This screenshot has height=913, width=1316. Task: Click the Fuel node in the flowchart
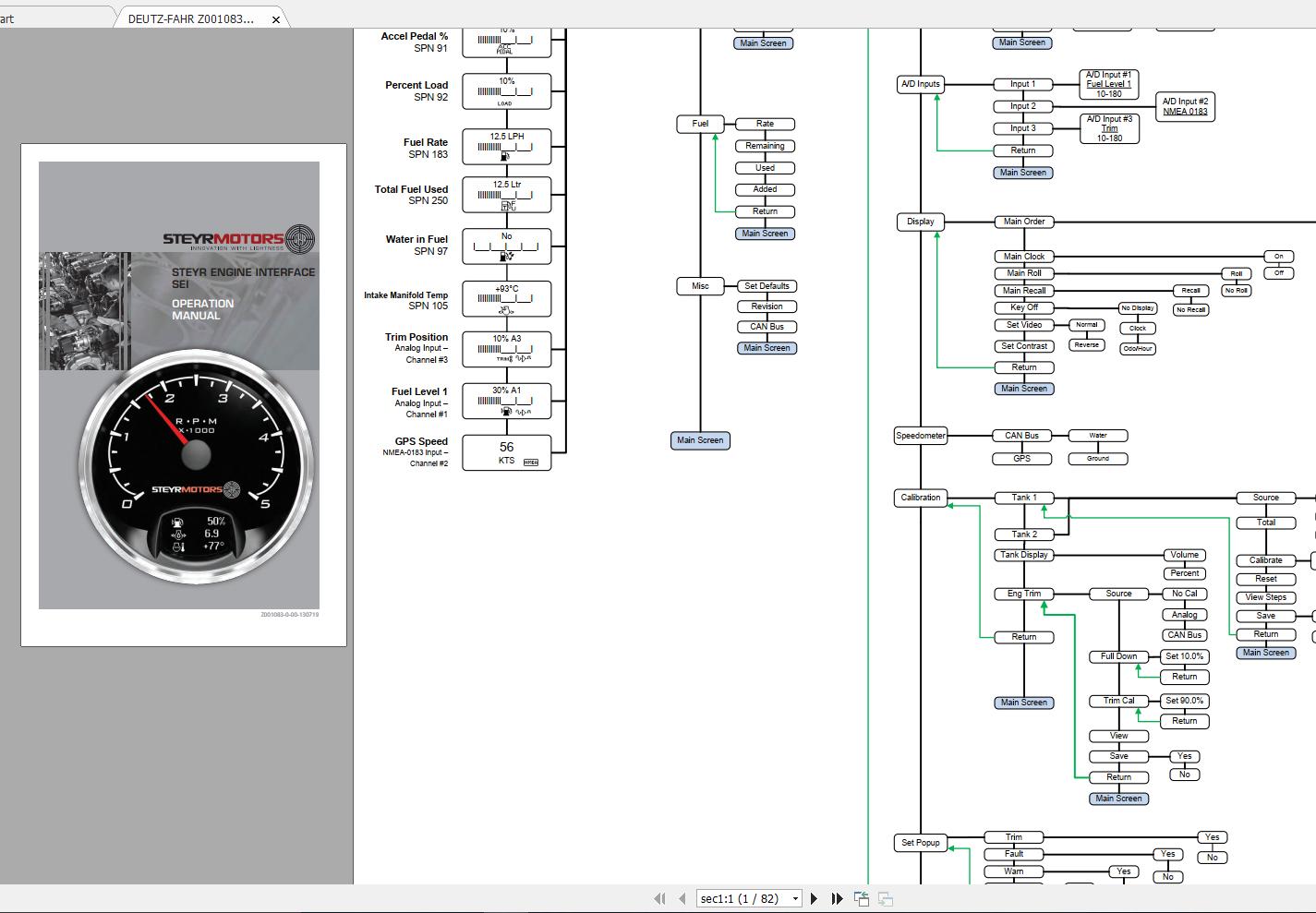(700, 124)
